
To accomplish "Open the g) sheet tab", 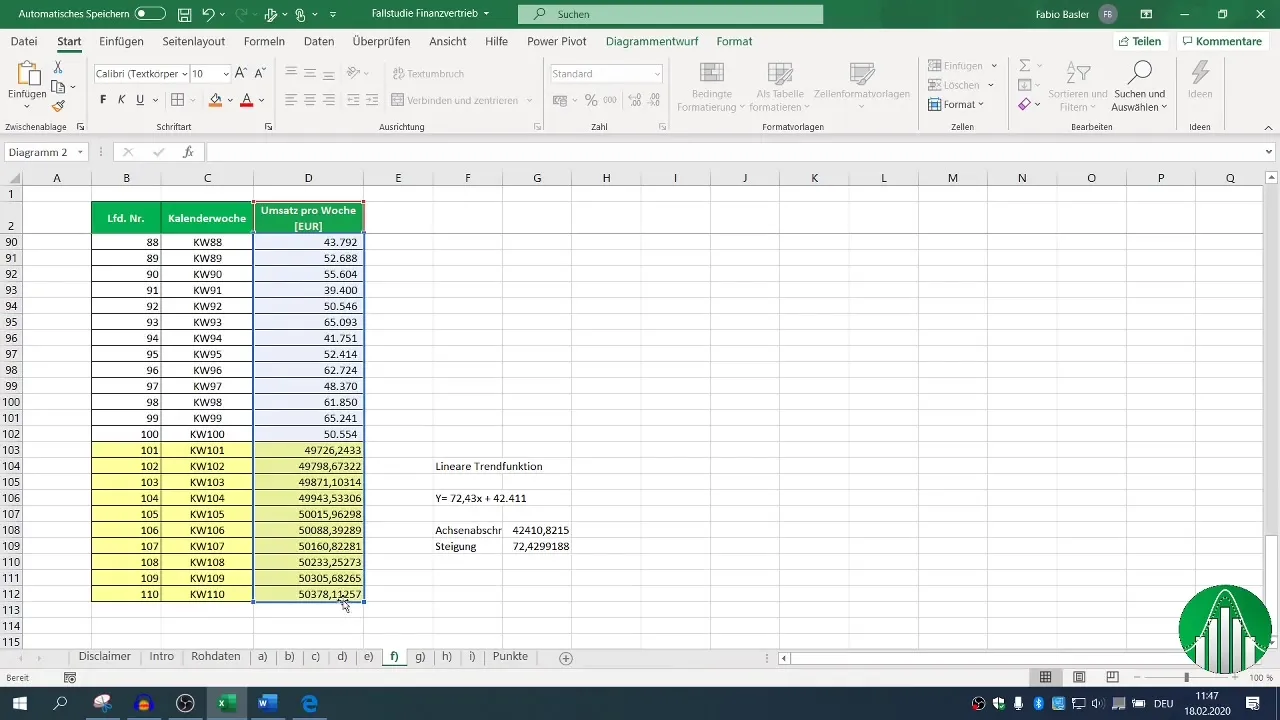I will (x=420, y=657).
